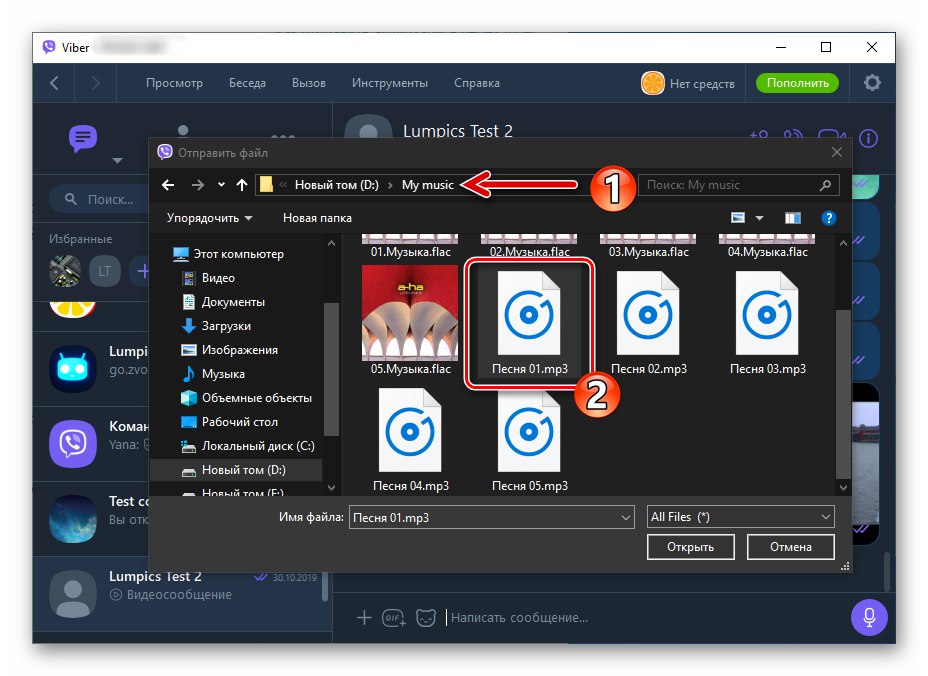The image size is (928, 676).
Task: Go up one folder level in dialog
Action: (x=241, y=185)
